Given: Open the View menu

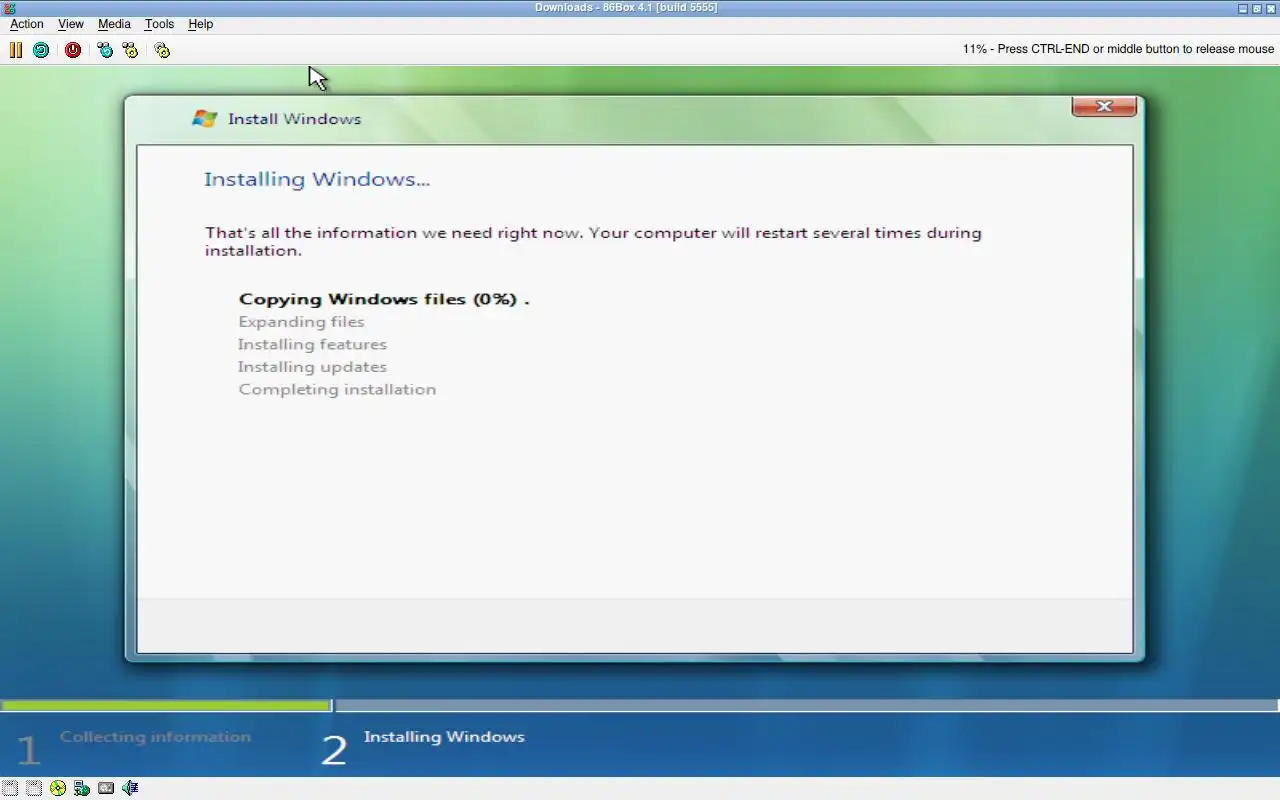Looking at the screenshot, I should click(71, 24).
